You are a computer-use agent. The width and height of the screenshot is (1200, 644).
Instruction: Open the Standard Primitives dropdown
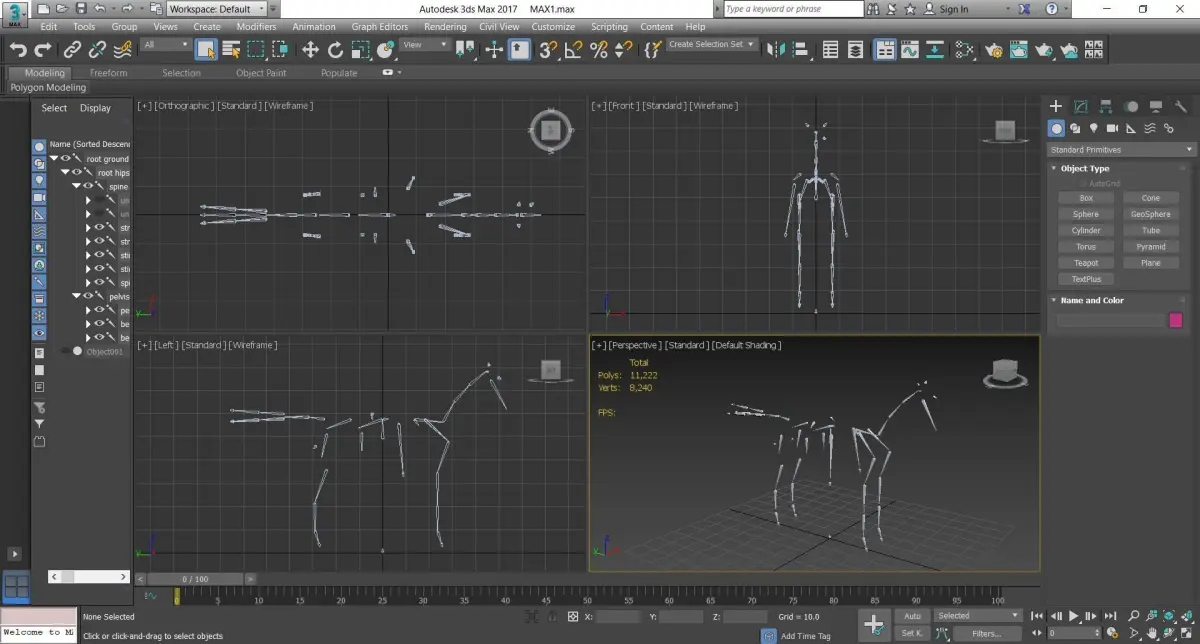(x=1121, y=150)
